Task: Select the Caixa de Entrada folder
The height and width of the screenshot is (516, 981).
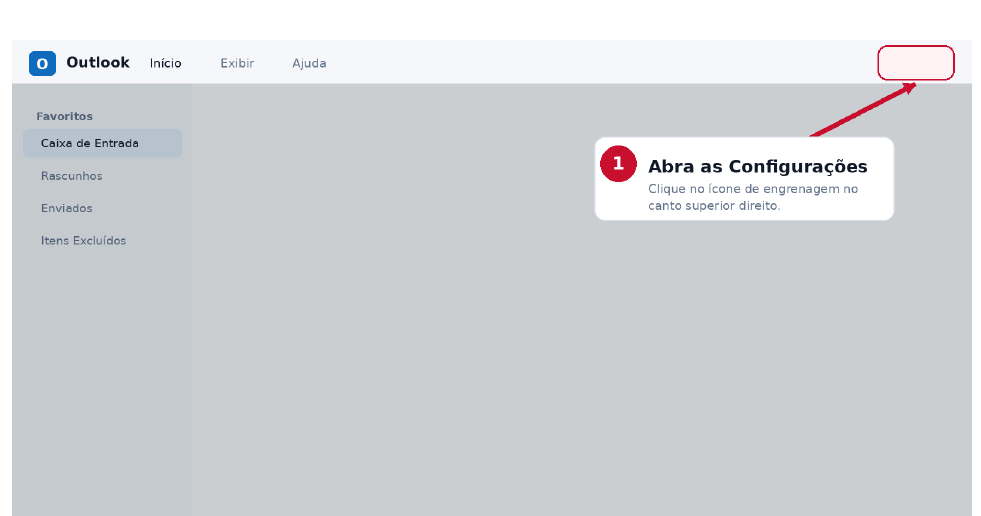Action: coord(103,143)
